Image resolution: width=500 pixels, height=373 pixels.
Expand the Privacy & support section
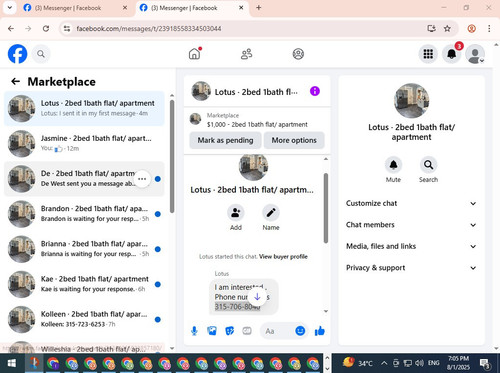[x=411, y=268]
